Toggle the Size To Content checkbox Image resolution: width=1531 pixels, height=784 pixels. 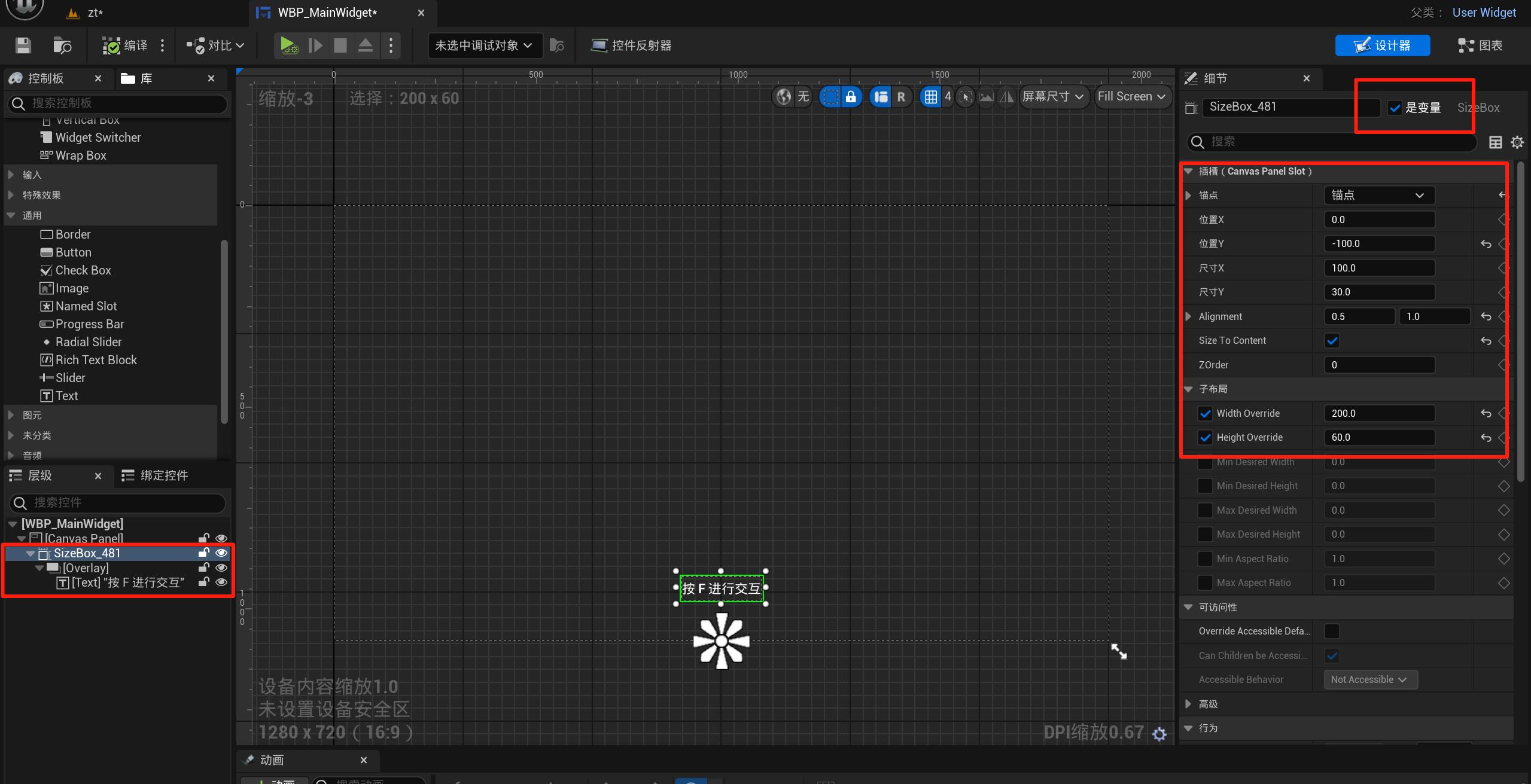point(1332,341)
